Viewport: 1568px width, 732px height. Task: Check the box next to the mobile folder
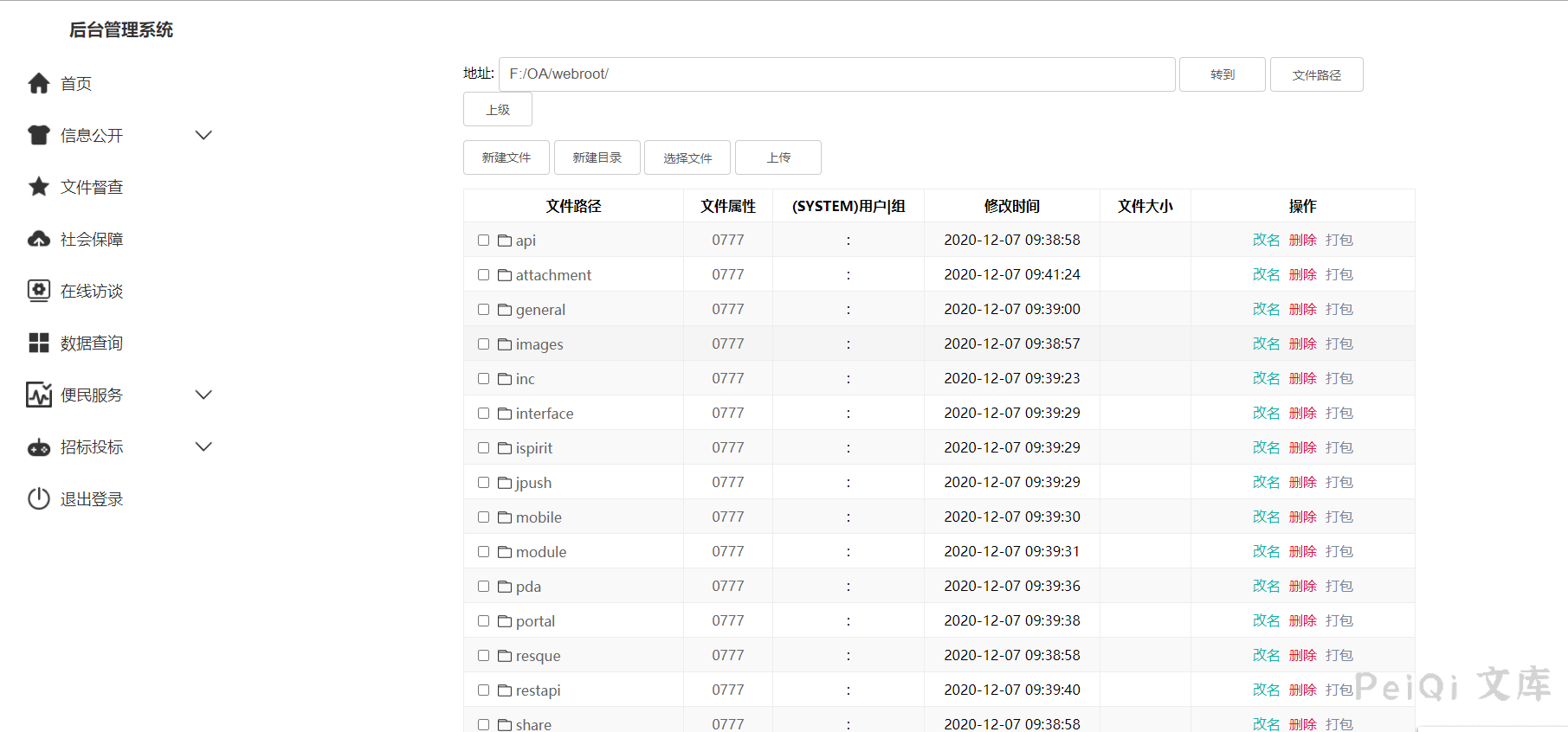(483, 517)
